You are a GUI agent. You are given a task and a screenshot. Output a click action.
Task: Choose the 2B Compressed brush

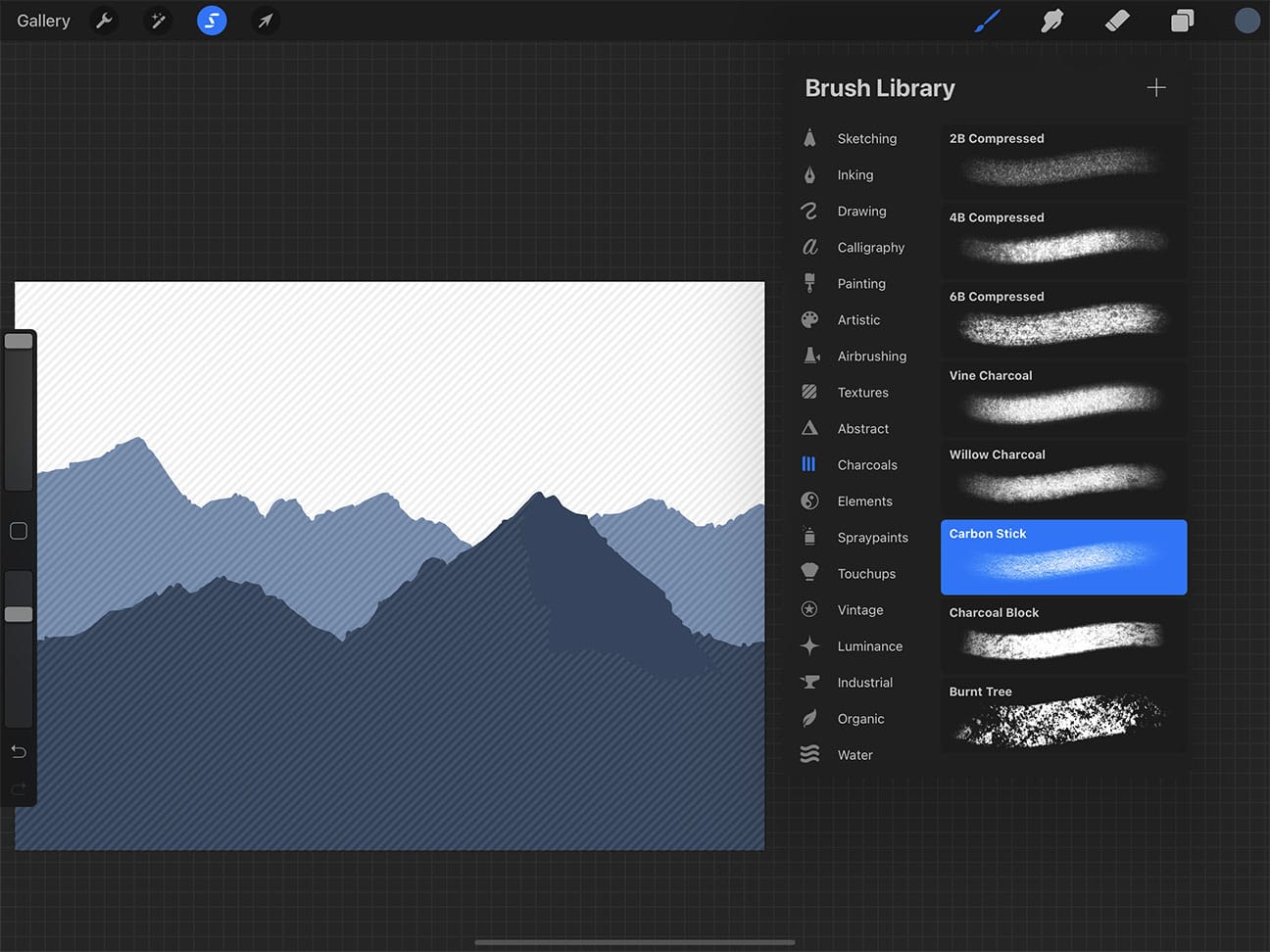point(1063,162)
